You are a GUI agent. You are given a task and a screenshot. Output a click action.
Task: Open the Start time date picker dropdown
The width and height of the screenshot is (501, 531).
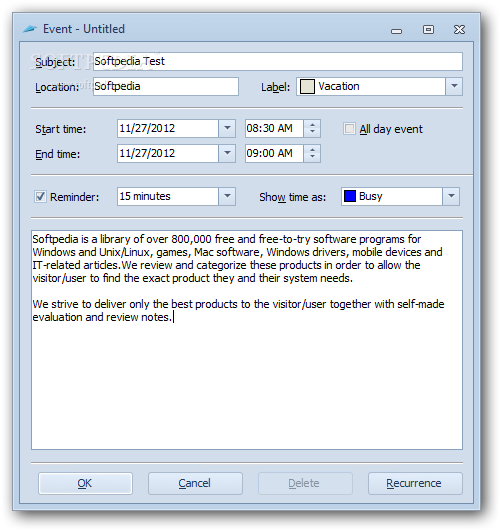click(x=227, y=128)
